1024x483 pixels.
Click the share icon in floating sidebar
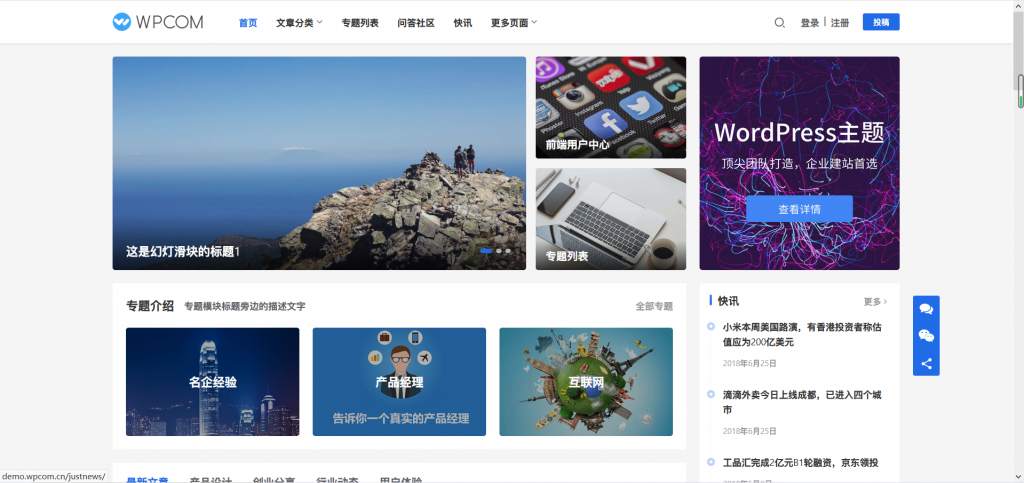click(x=926, y=364)
